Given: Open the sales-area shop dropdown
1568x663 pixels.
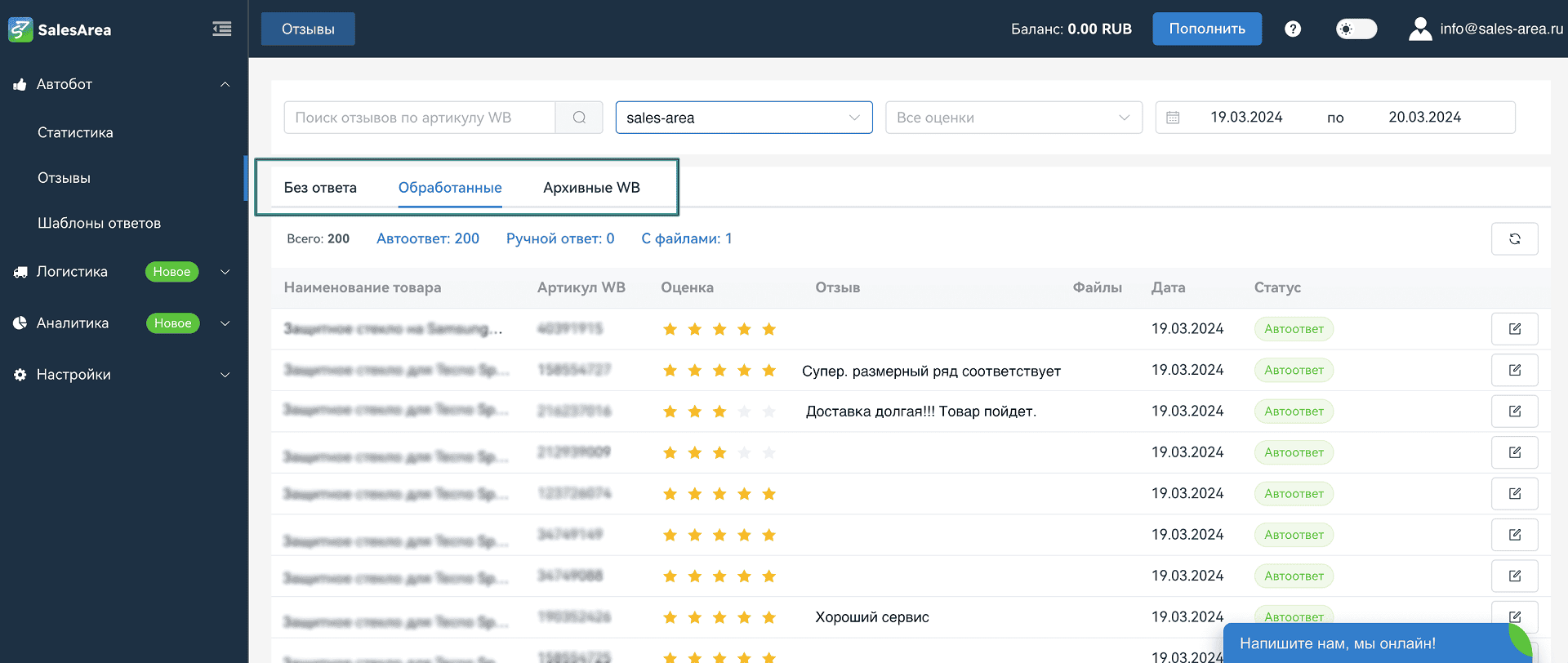Looking at the screenshot, I should (744, 118).
